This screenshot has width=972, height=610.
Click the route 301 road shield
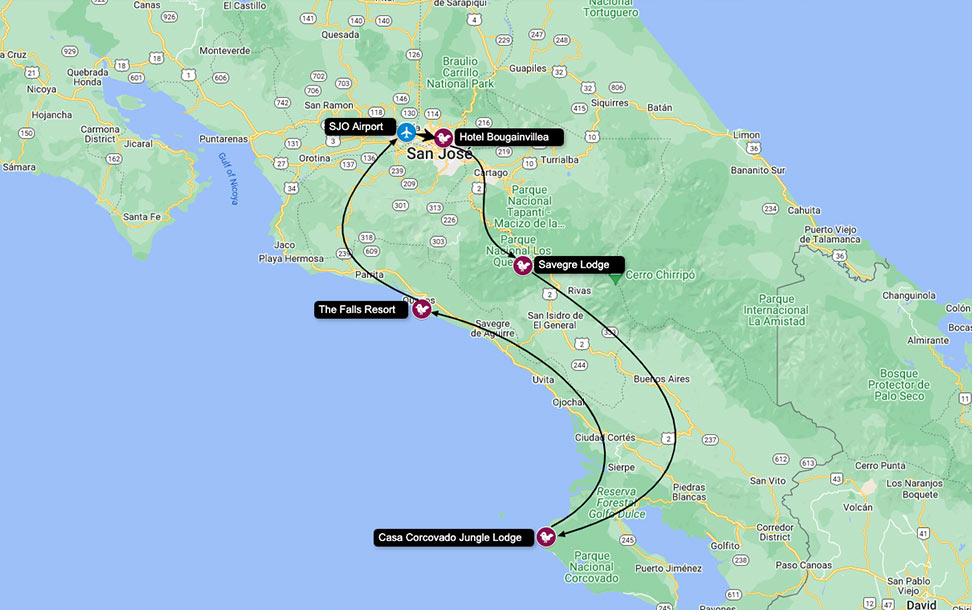400,205
